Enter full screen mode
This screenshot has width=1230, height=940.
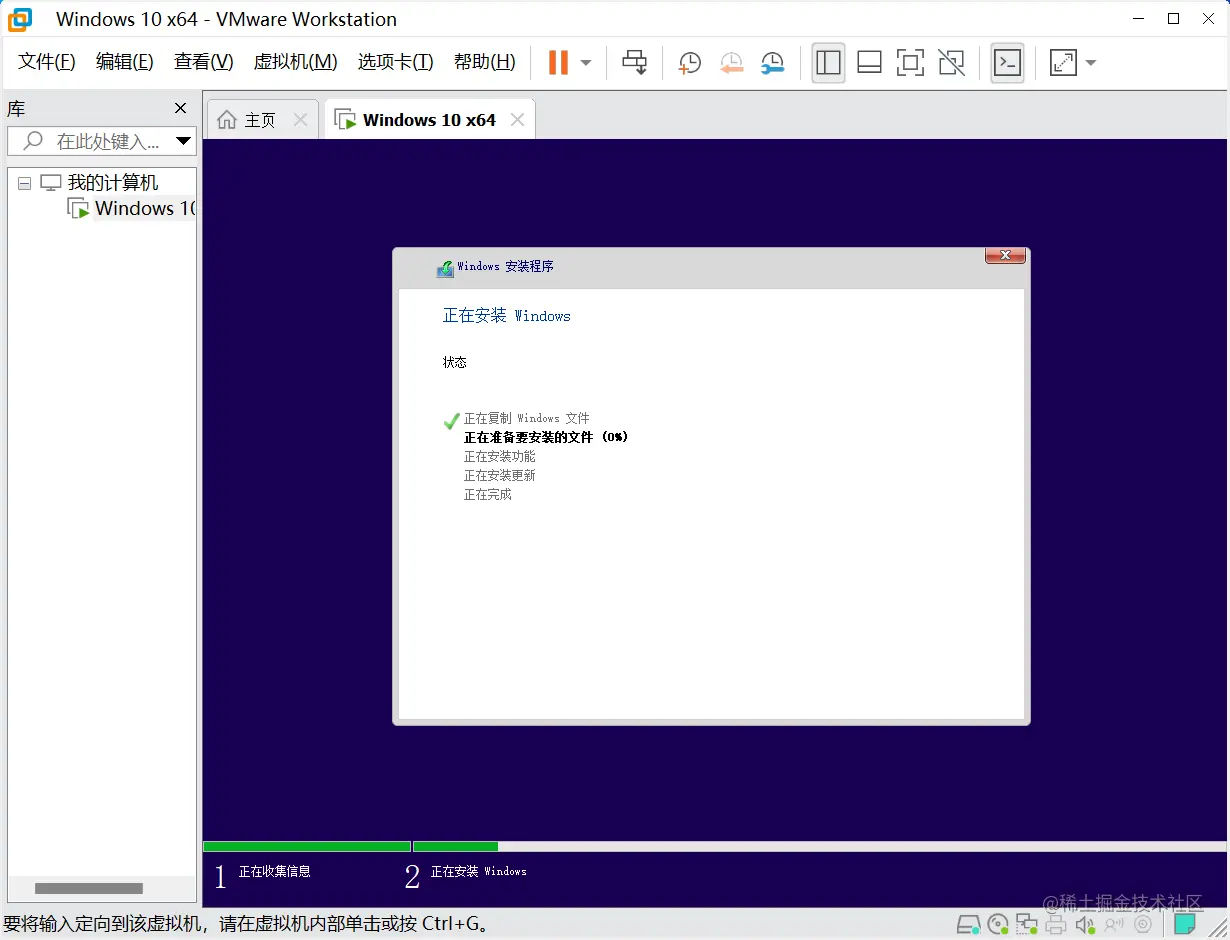tap(910, 63)
